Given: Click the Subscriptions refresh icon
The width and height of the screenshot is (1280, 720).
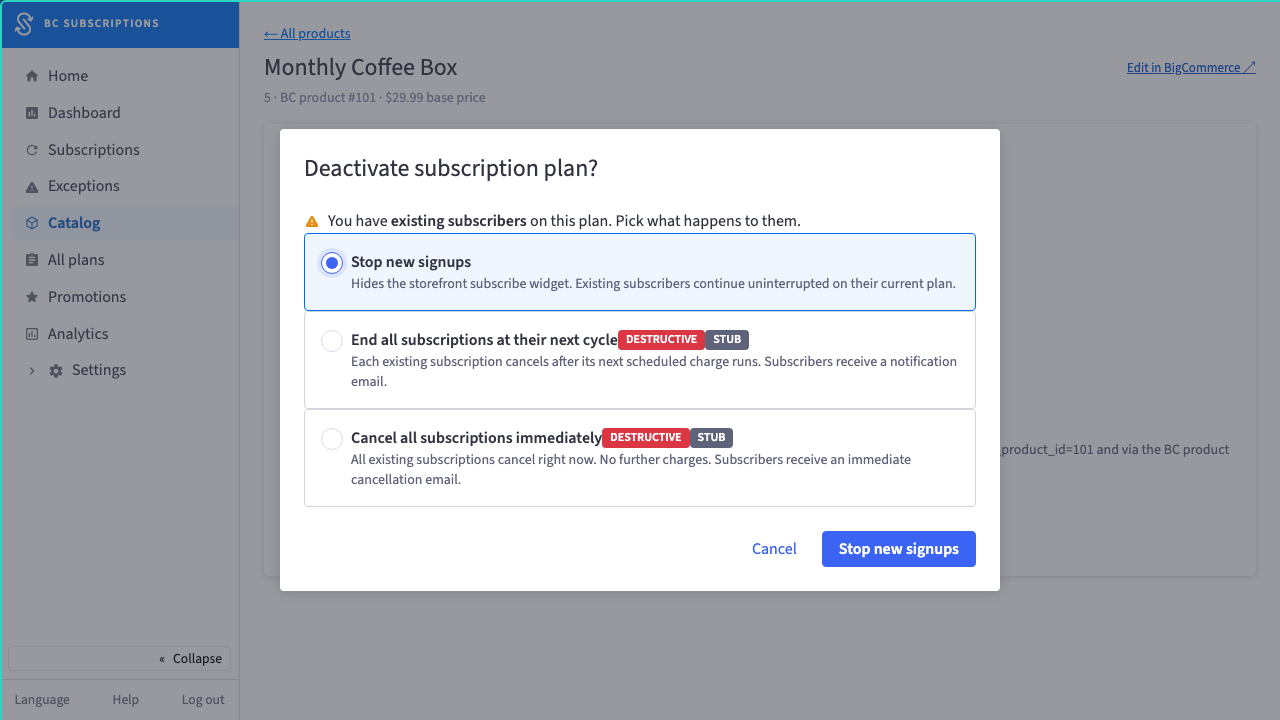Looking at the screenshot, I should 32,150.
